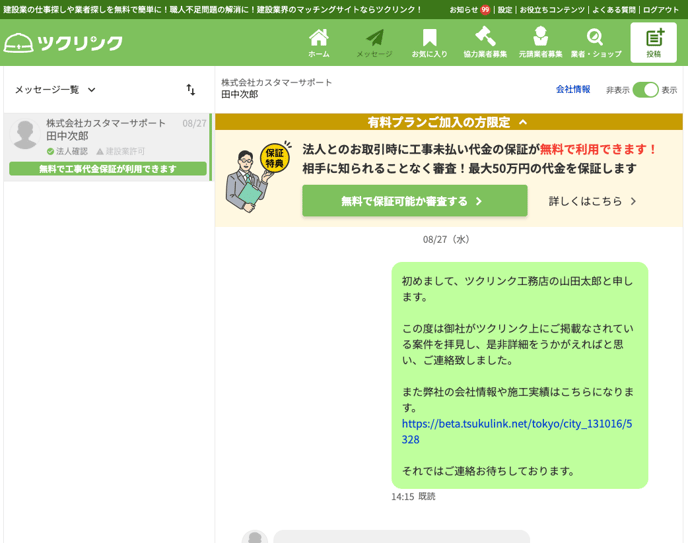Toggle the 非表示/表示 switch
This screenshot has width=688, height=543.
[x=645, y=90]
